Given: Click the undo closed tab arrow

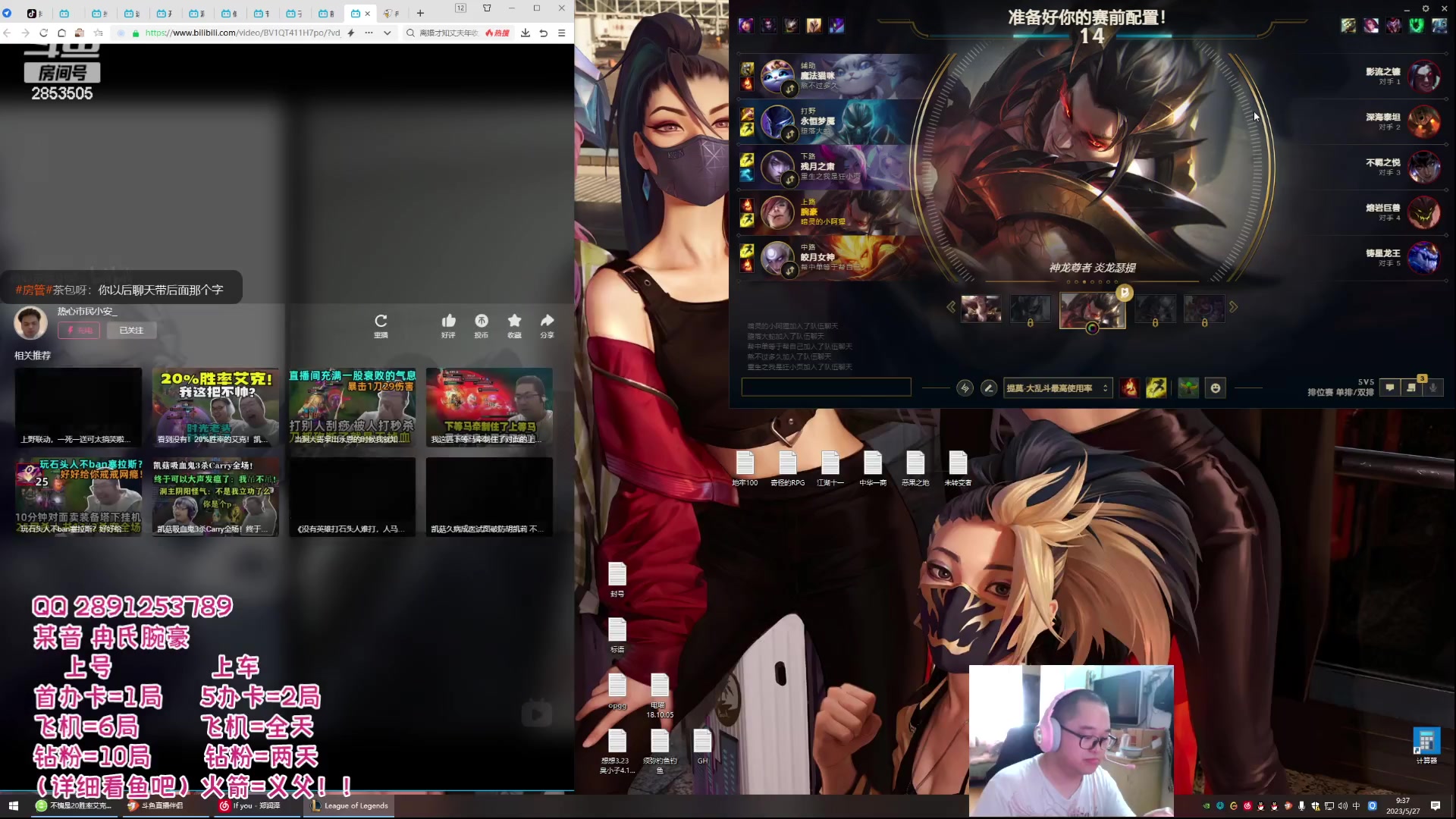Looking at the screenshot, I should tap(544, 33).
